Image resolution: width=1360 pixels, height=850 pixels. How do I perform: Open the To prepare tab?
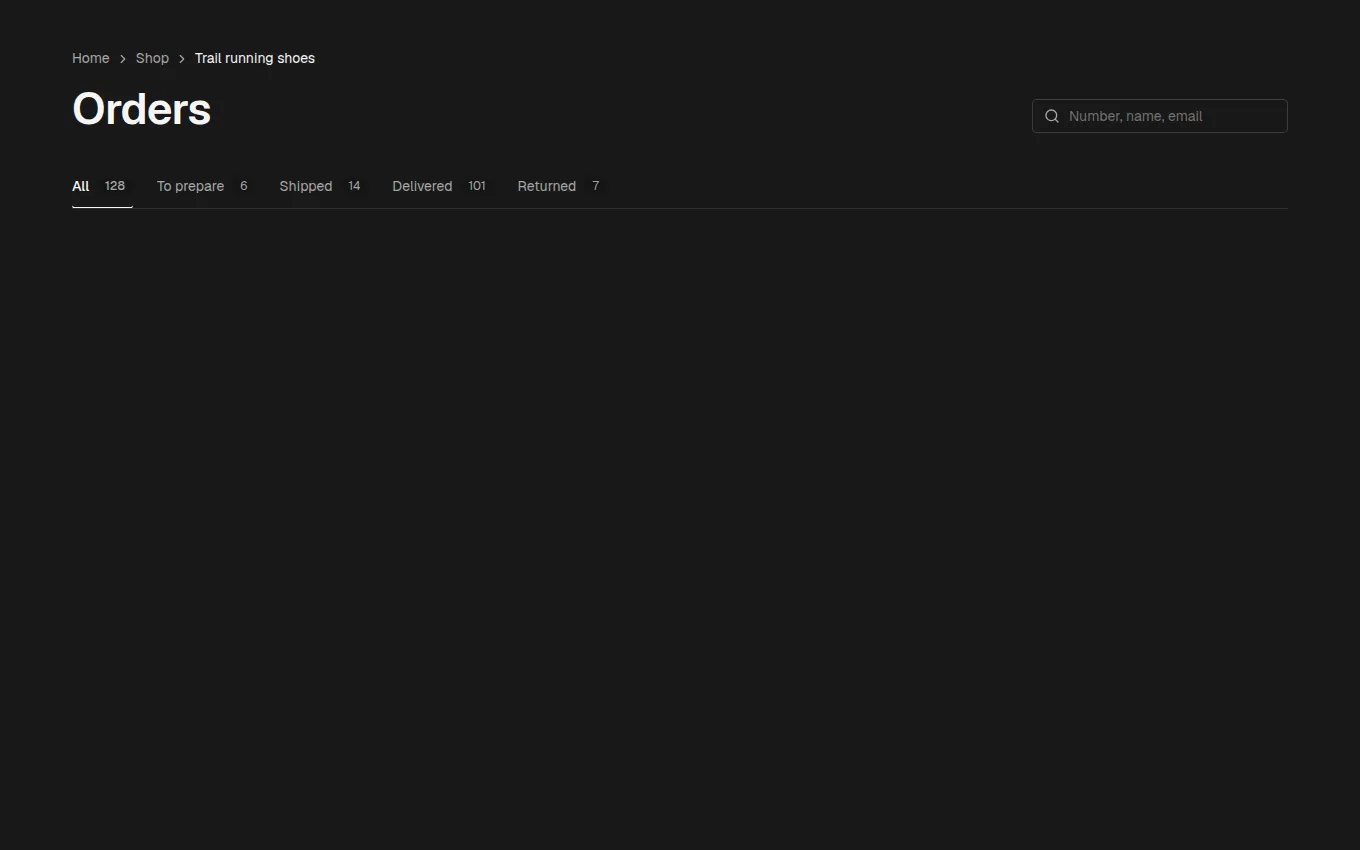[x=206, y=186]
